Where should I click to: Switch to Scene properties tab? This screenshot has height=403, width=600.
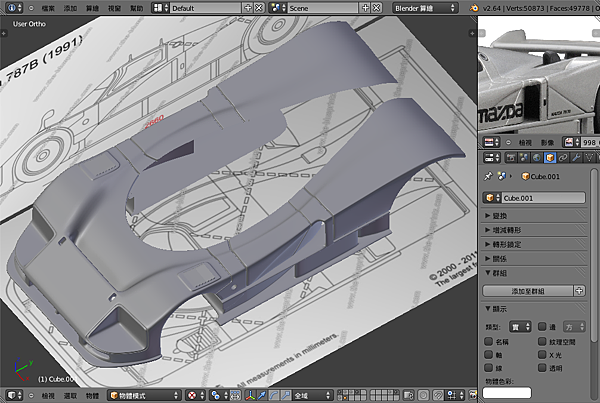523,157
